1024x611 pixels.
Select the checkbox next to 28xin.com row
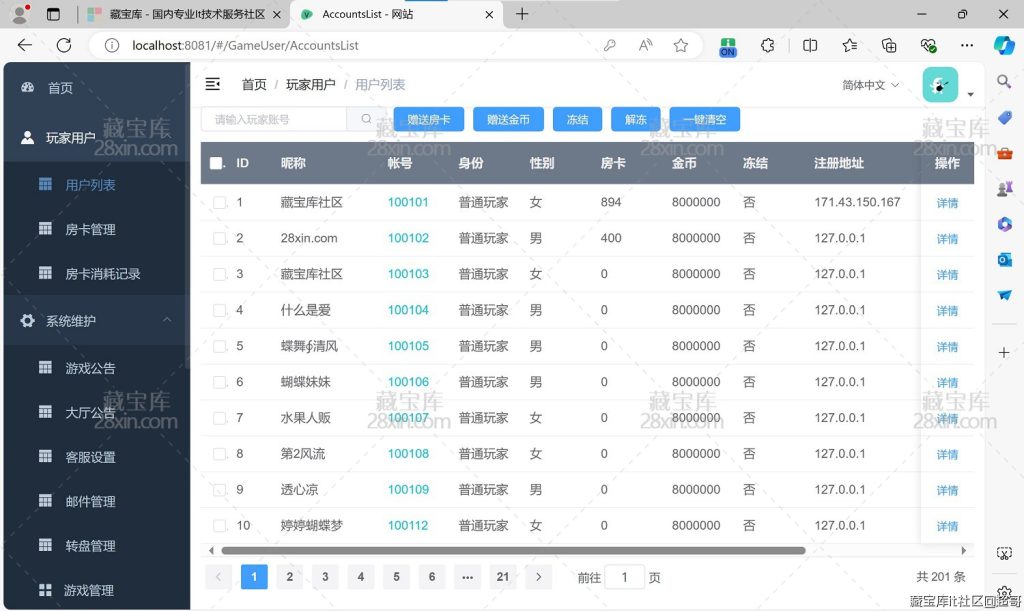pos(222,238)
